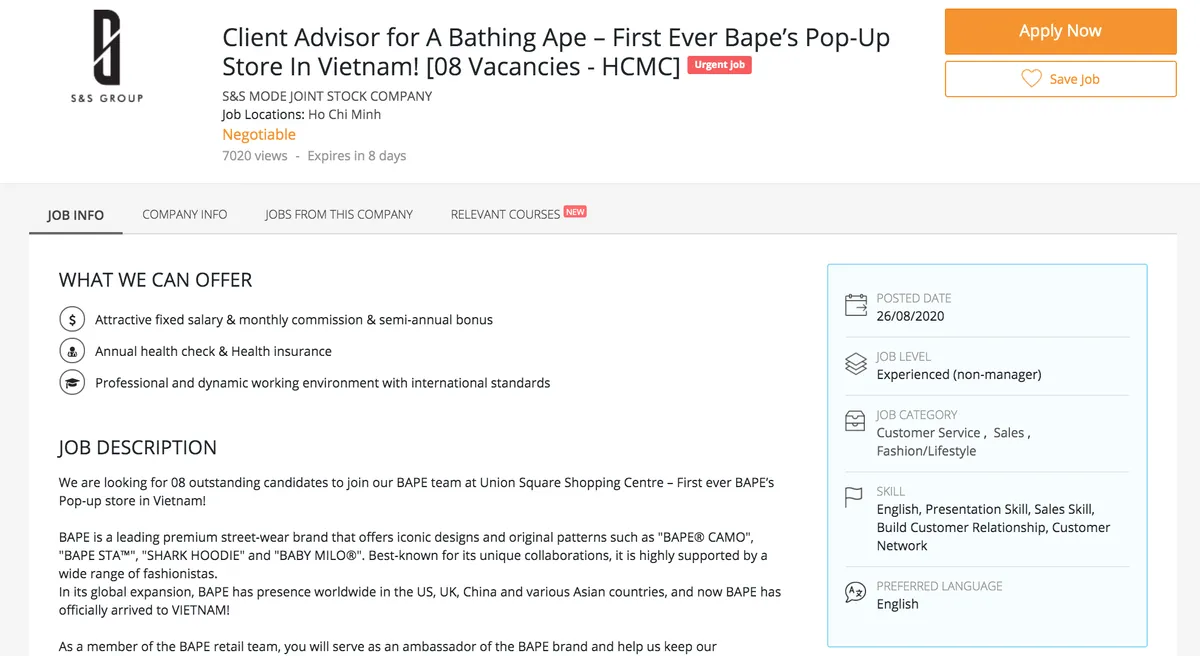
Task: Click the flag icon beside Skill
Action: click(854, 498)
